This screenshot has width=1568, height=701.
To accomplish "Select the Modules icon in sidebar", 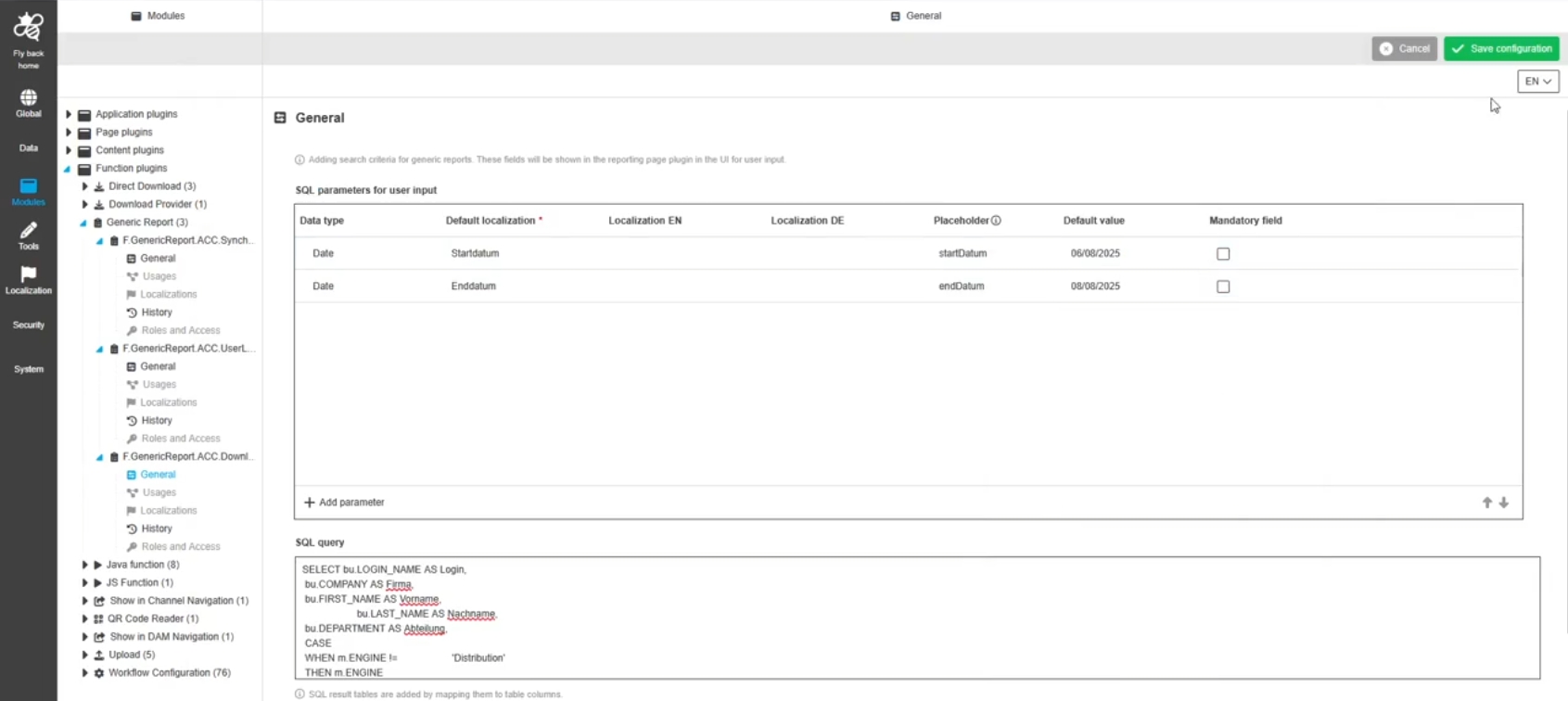I will click(28, 187).
